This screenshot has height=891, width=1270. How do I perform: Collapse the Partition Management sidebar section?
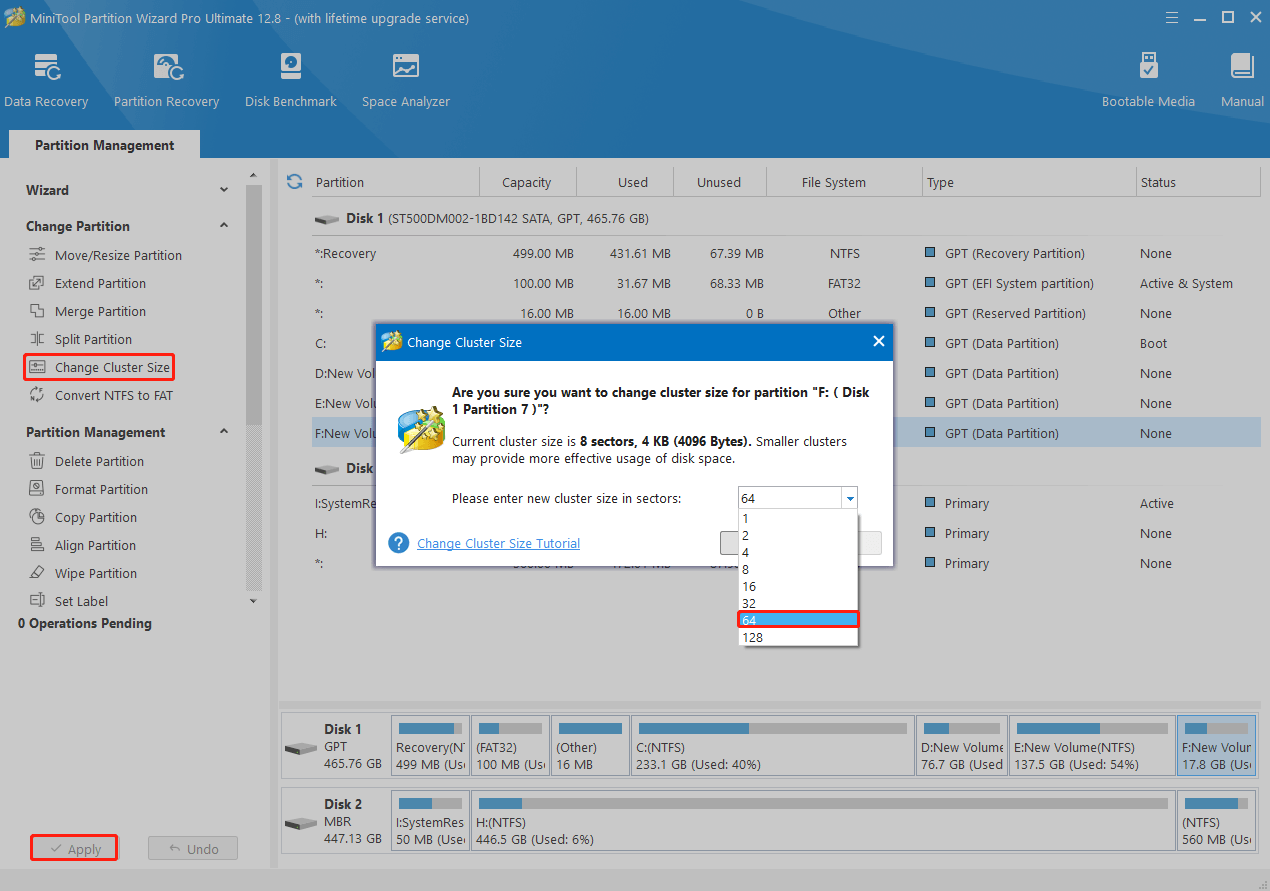click(x=224, y=432)
